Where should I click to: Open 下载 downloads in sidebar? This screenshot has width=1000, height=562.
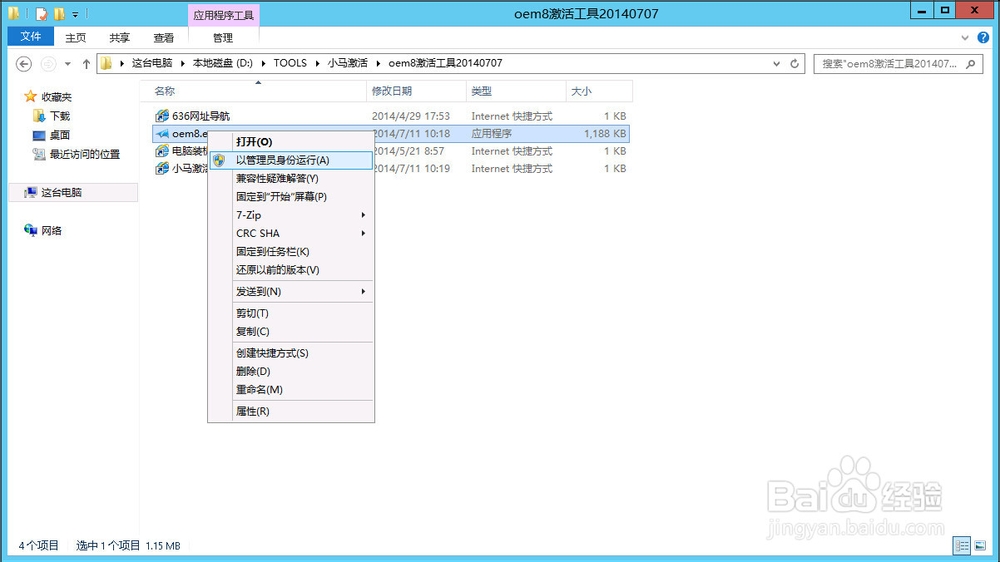[59, 116]
